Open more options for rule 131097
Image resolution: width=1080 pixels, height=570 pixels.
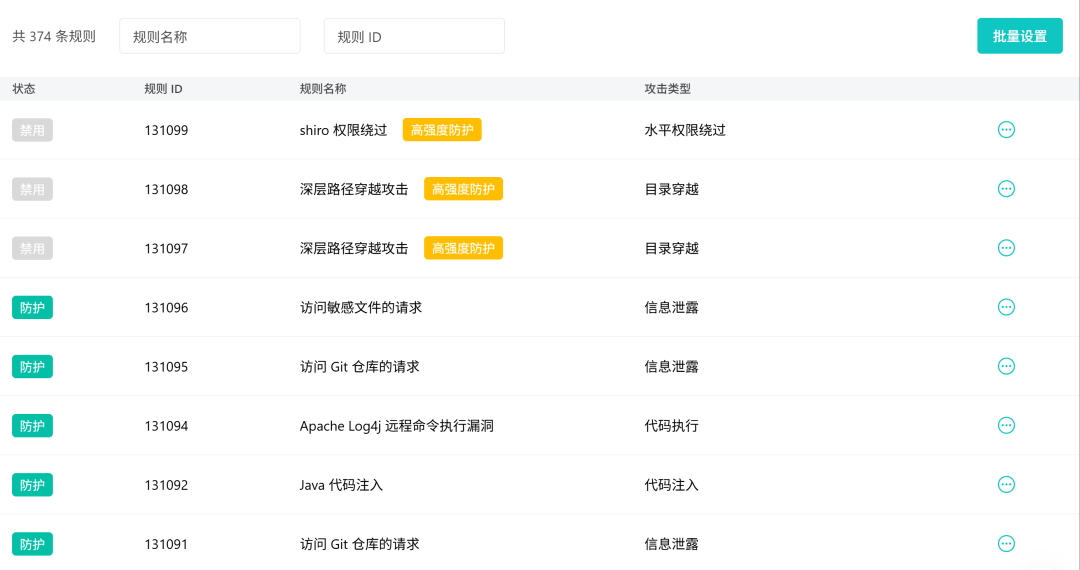[x=1006, y=248]
